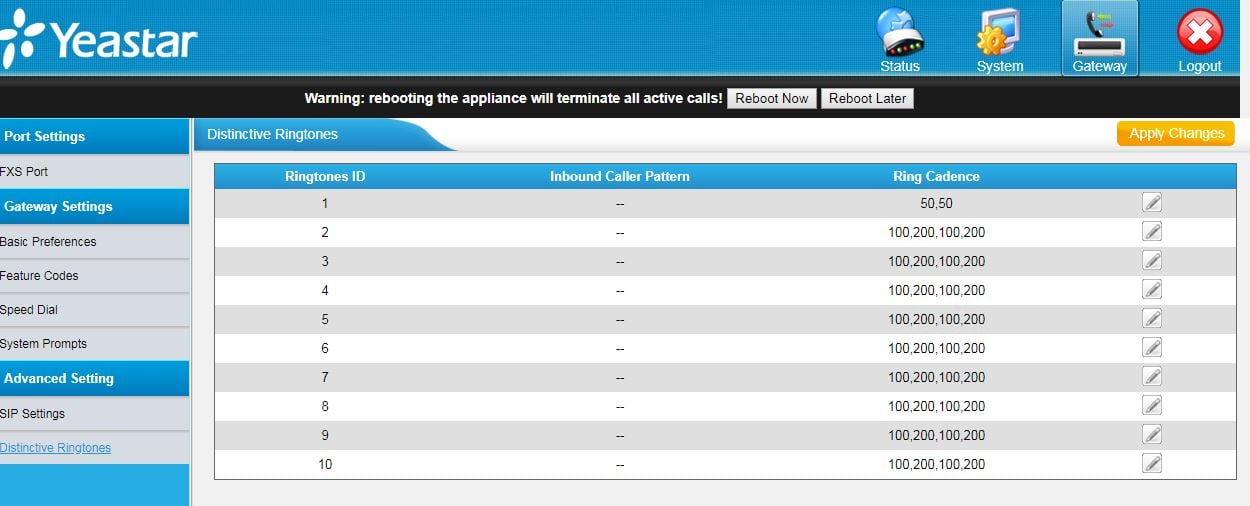
Task: Click the Gateway icon in header
Action: coord(1099,38)
